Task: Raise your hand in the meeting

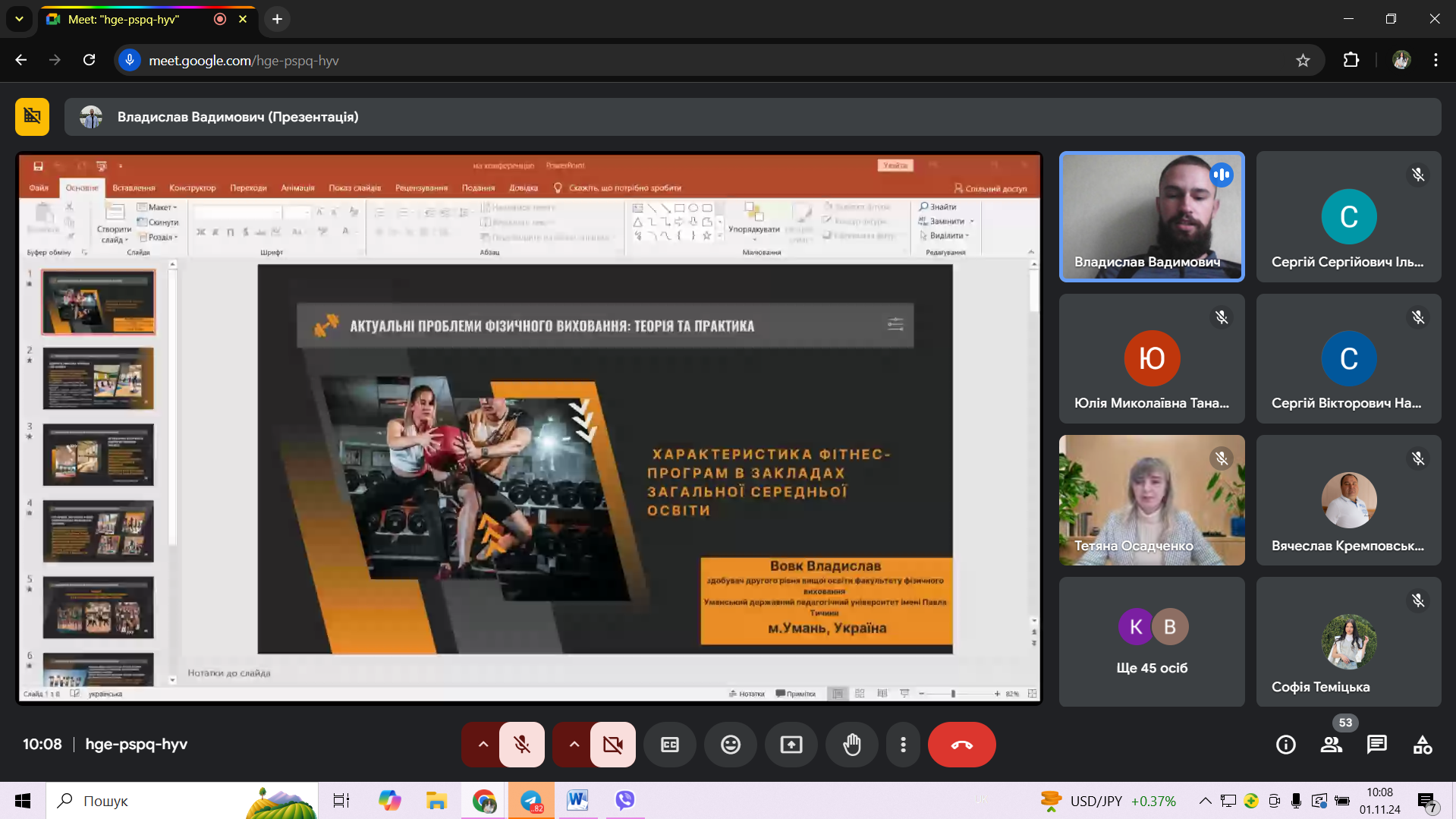Action: [x=852, y=745]
